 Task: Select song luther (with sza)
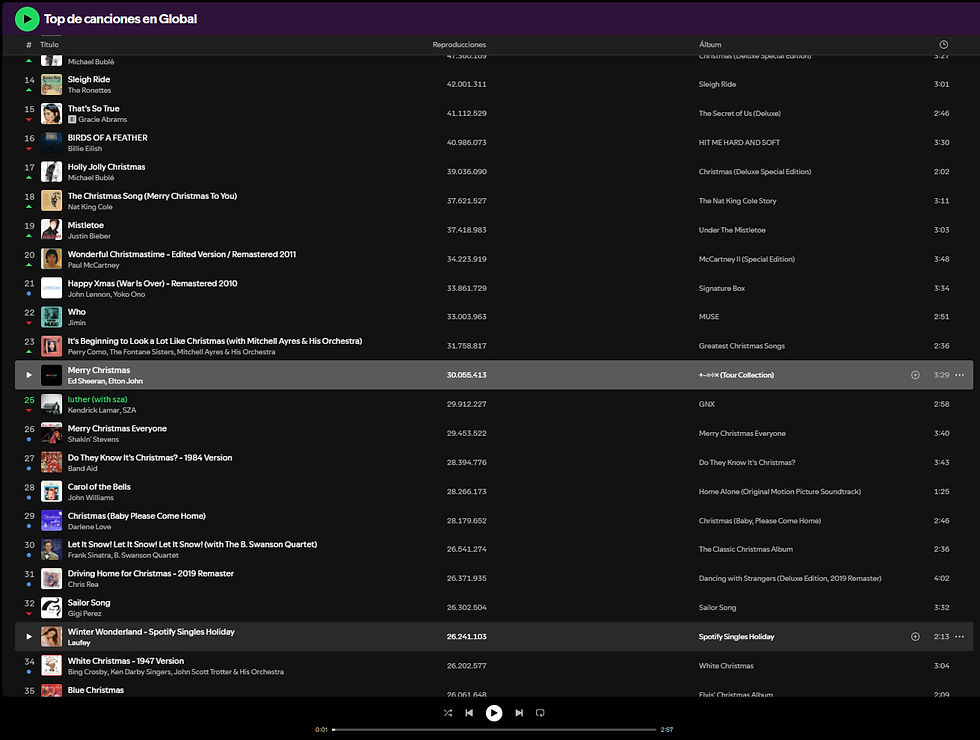tap(98, 399)
